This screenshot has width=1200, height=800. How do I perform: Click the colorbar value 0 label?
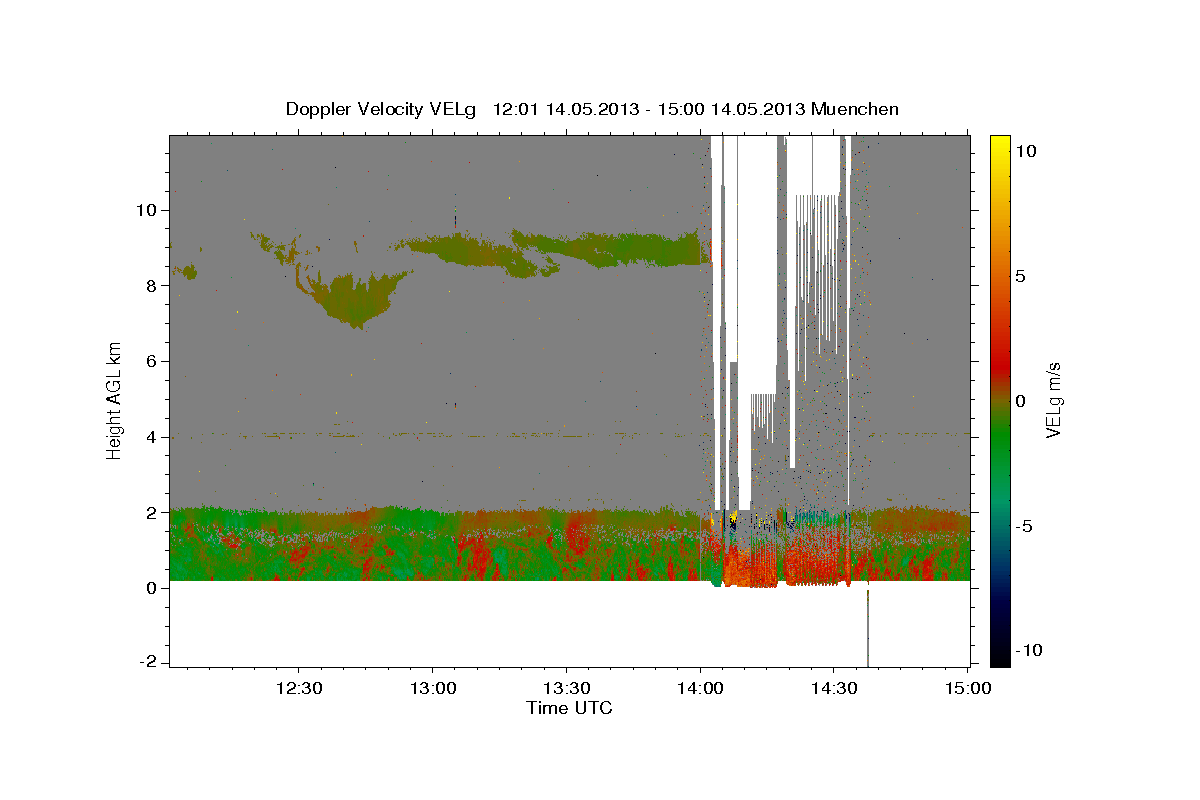[x=1020, y=401]
